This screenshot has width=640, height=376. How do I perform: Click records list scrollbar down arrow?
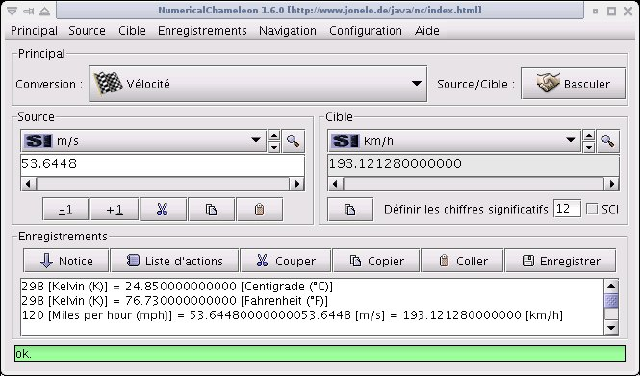pos(611,328)
